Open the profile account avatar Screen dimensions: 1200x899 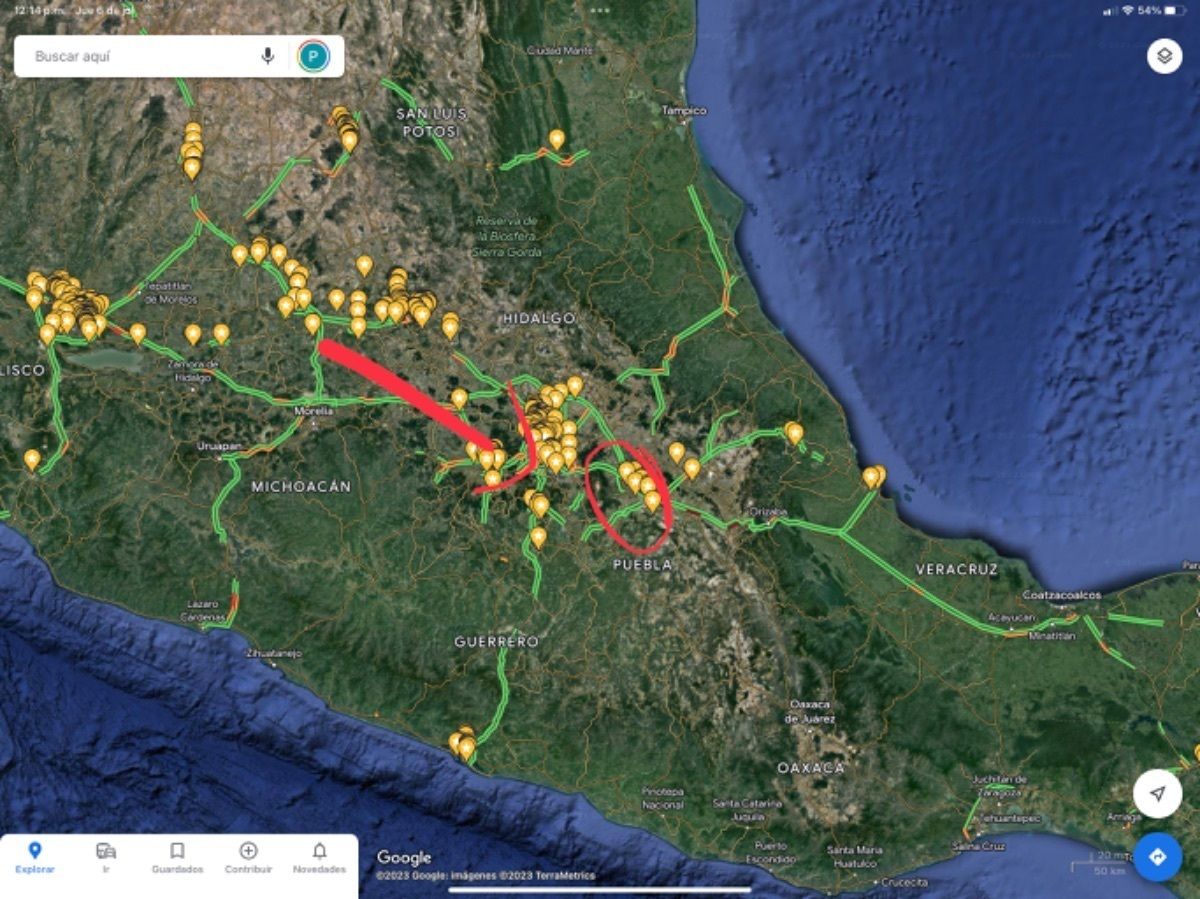pyautogui.click(x=313, y=56)
